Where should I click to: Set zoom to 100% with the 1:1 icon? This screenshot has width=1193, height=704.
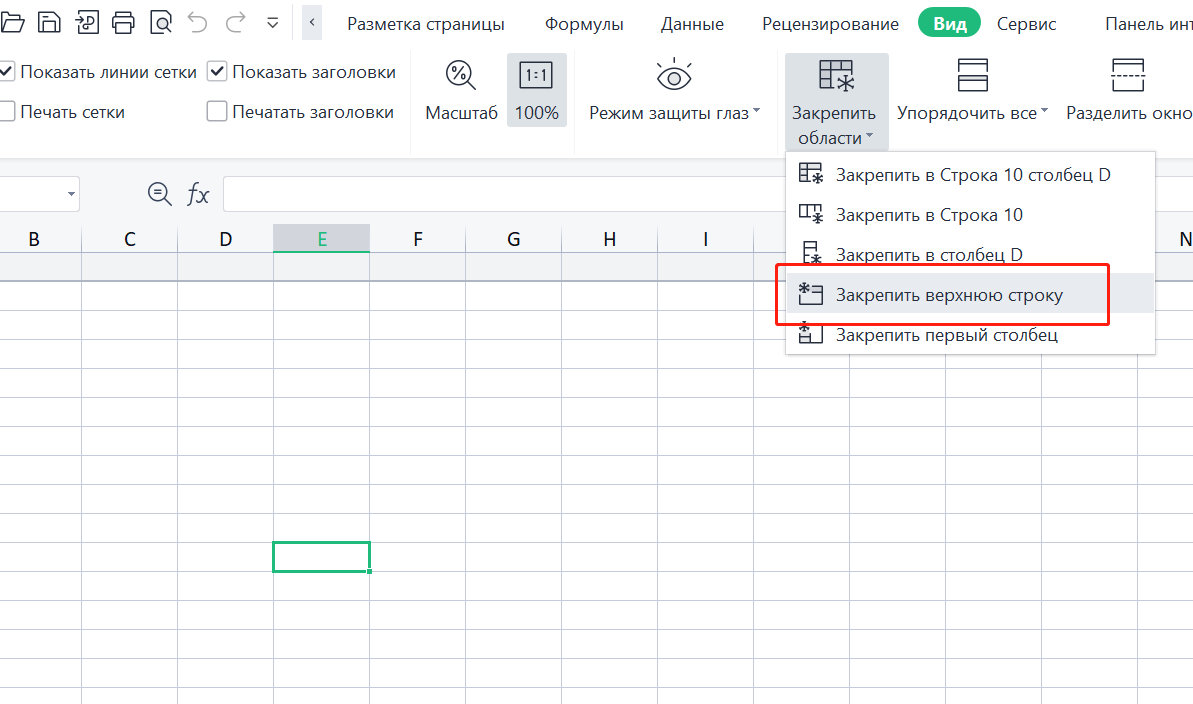pyautogui.click(x=536, y=90)
